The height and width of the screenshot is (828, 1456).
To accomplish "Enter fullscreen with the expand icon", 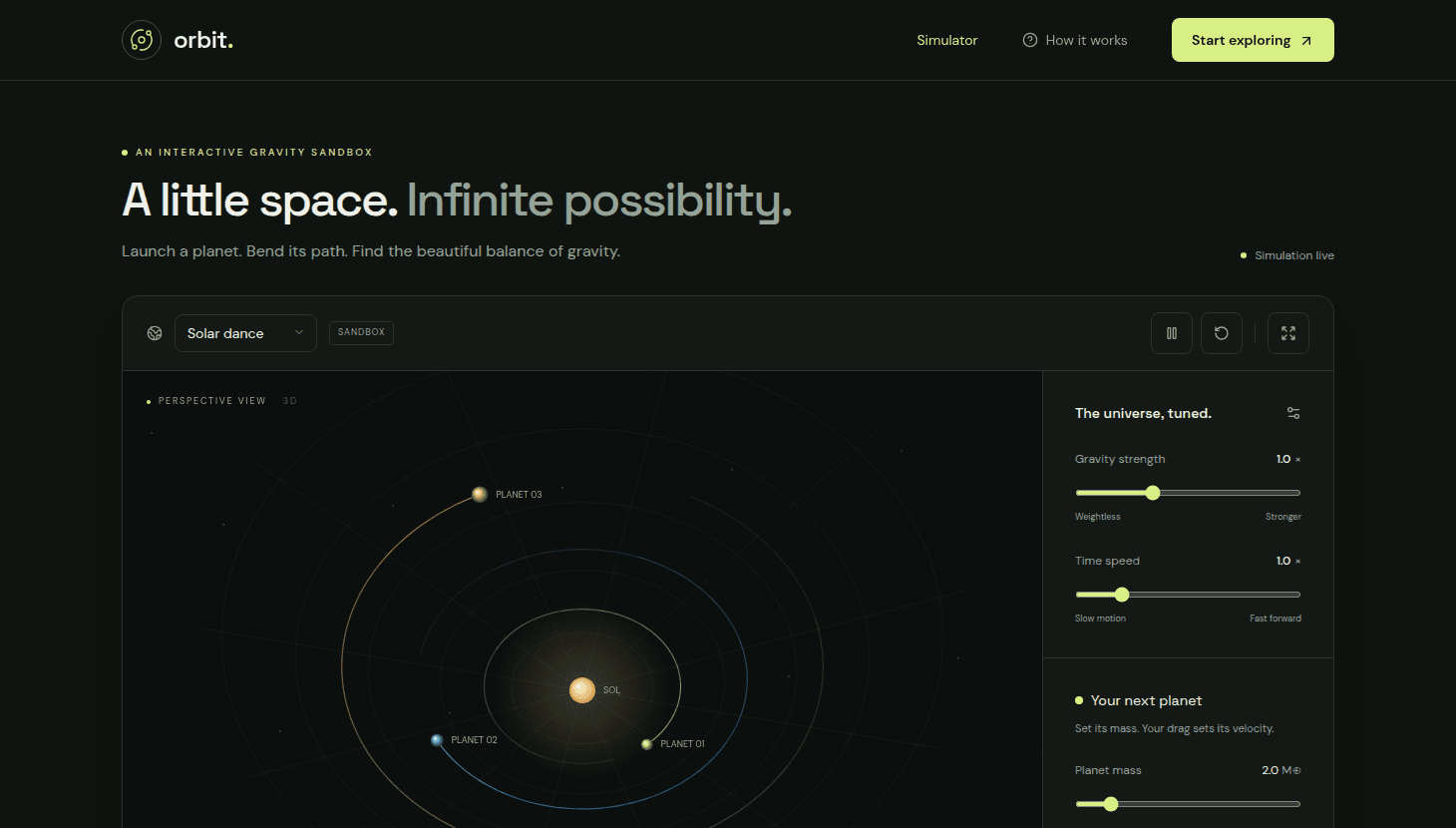I will point(1288,333).
